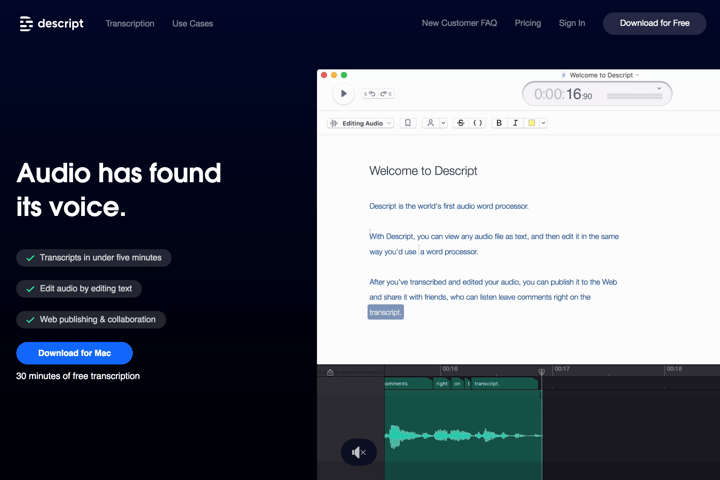Click the 00:16 timeline ruler mark
This screenshot has height=480, width=720.
tap(450, 369)
